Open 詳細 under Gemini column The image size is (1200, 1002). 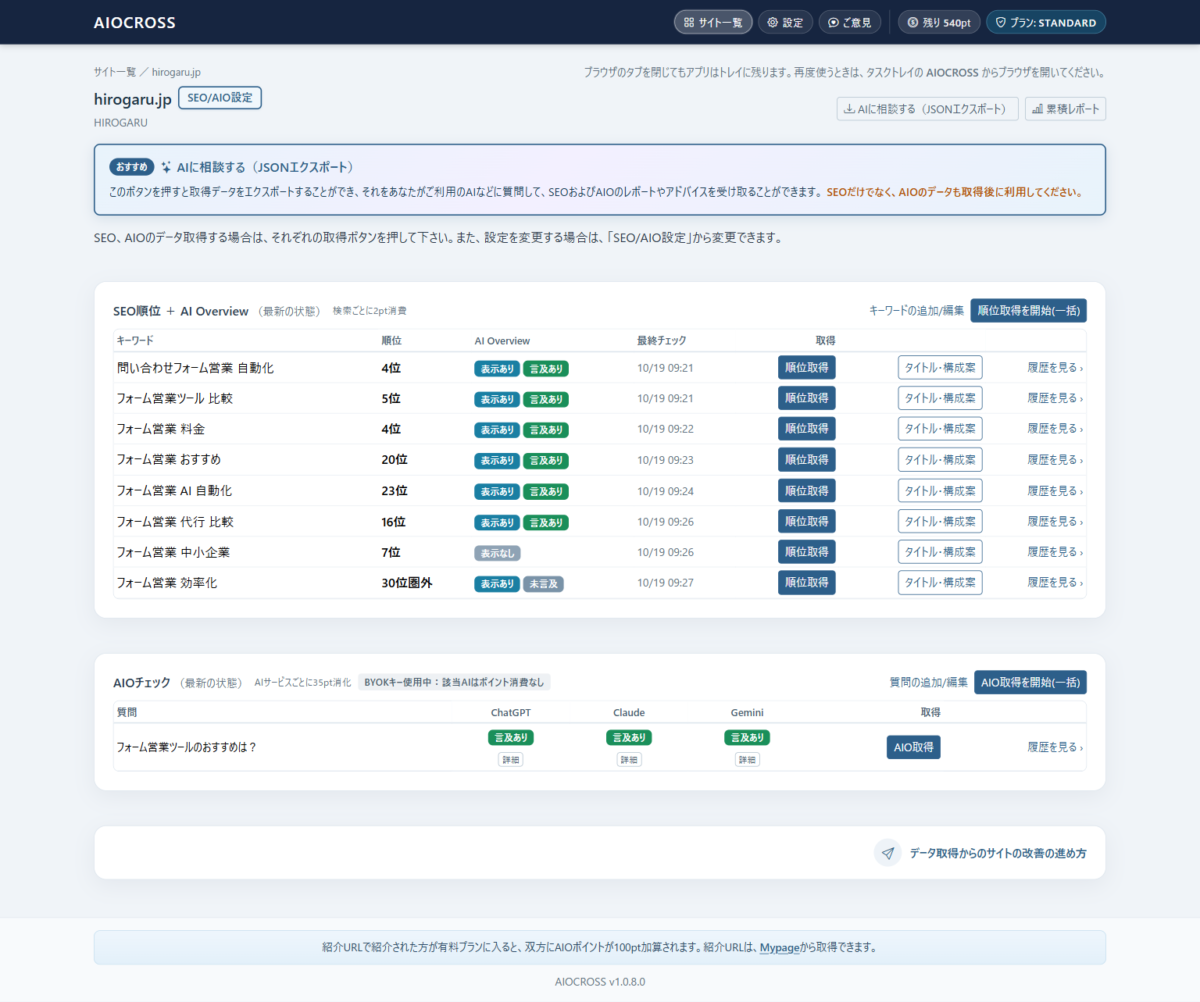(747, 760)
